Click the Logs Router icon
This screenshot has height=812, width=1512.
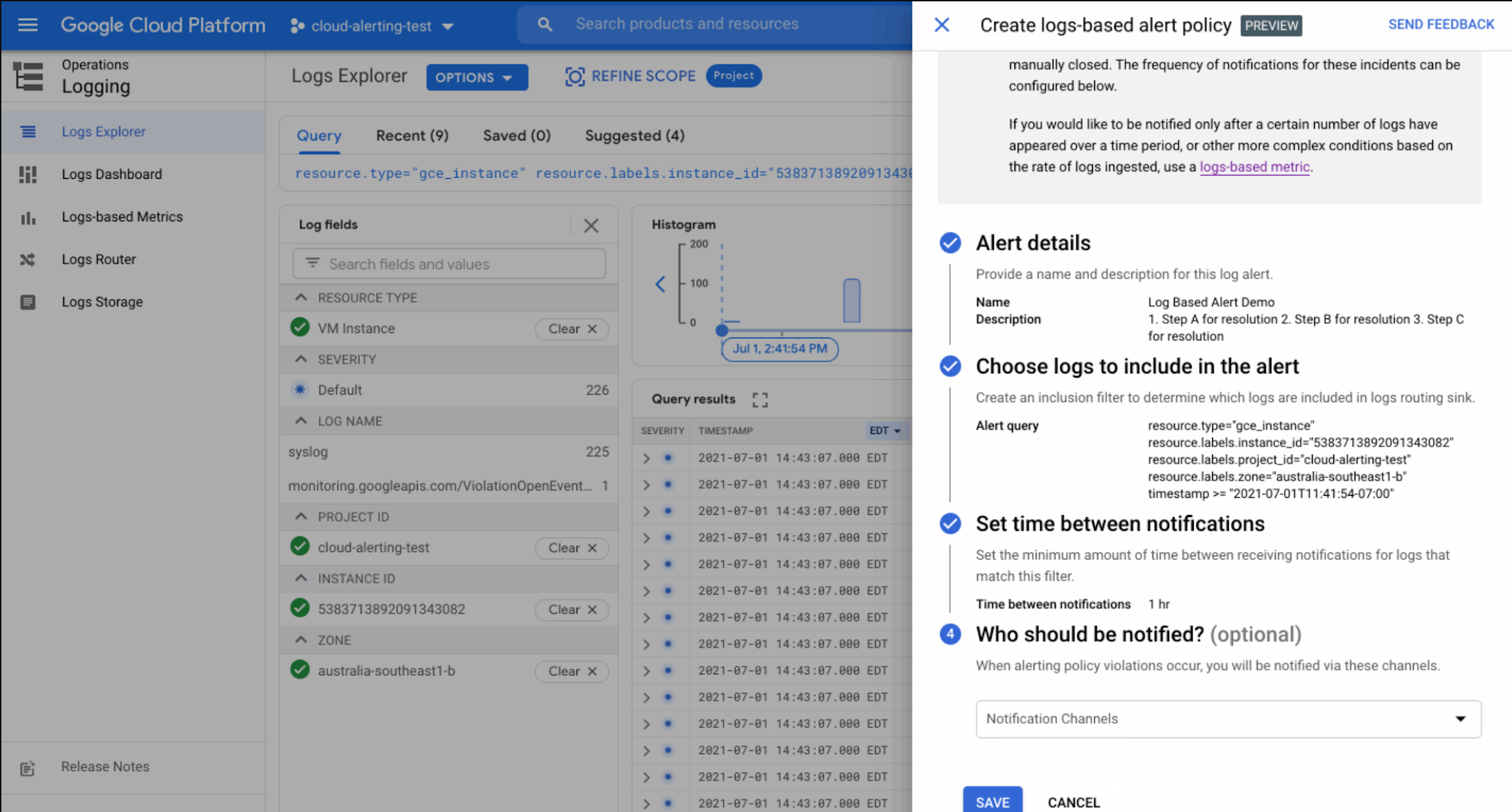tap(27, 258)
